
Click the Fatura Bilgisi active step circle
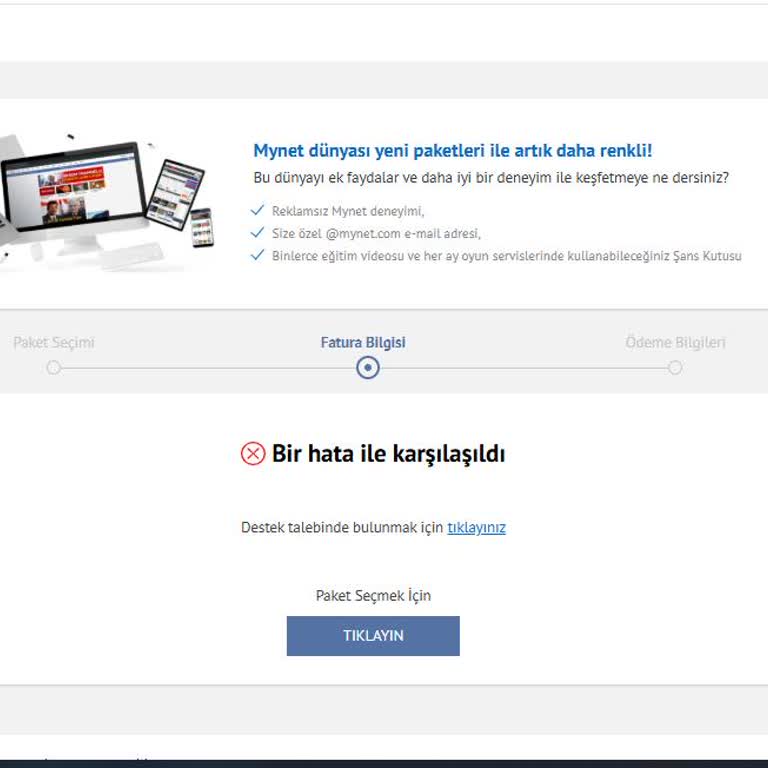[x=368, y=367]
